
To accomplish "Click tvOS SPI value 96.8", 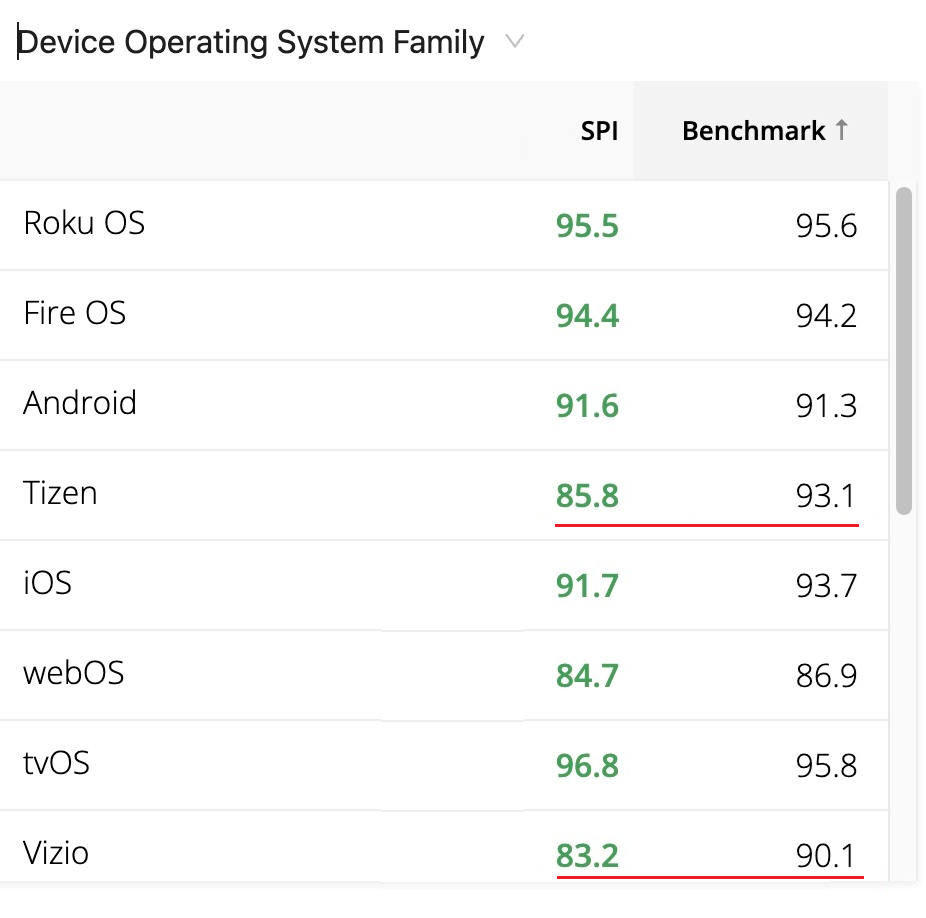I will (587, 766).
